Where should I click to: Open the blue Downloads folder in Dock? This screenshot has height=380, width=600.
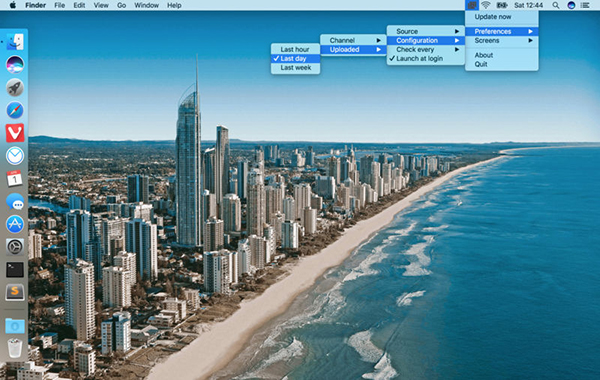click(x=15, y=326)
